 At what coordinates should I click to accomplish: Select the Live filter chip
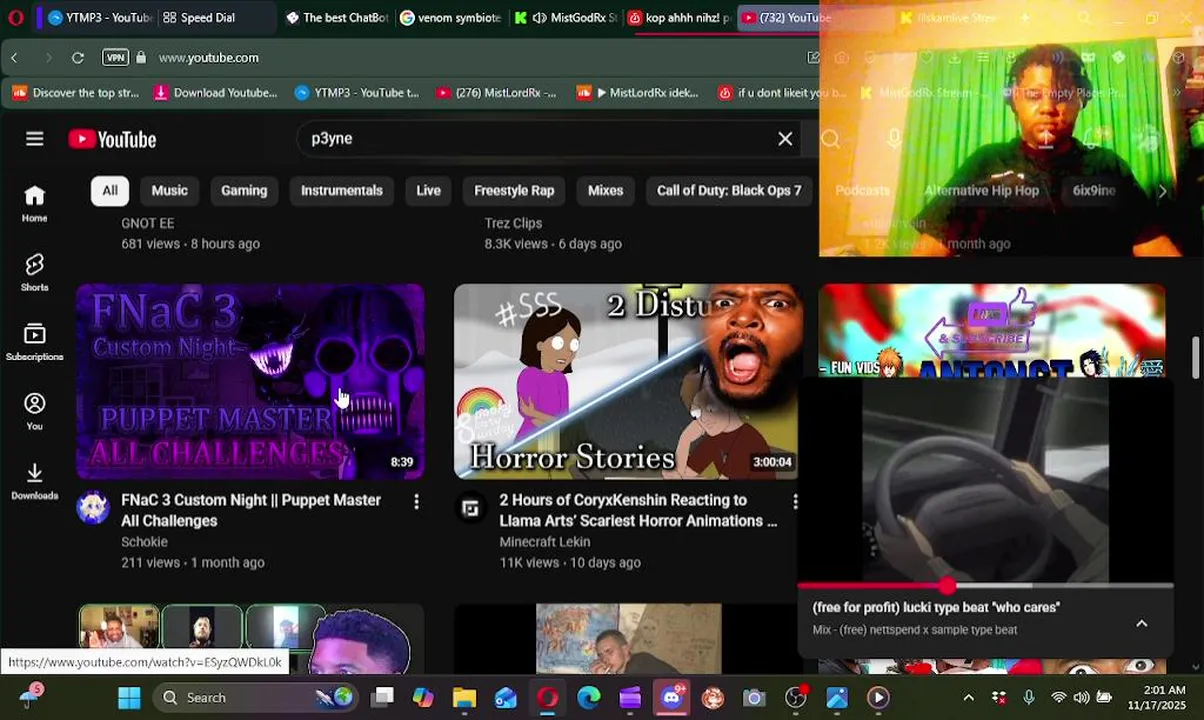tap(428, 190)
